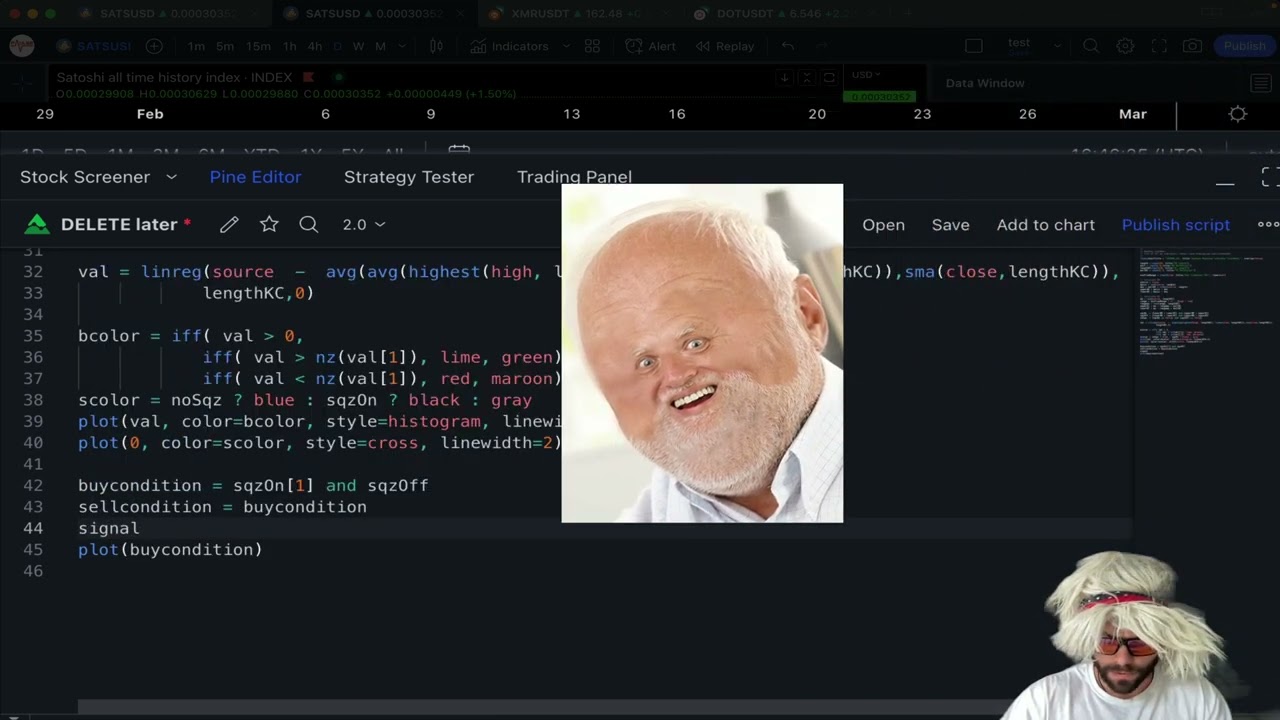Screen dimensions: 1280x720
Task: Select the 1m timeframe
Action: pos(196,46)
